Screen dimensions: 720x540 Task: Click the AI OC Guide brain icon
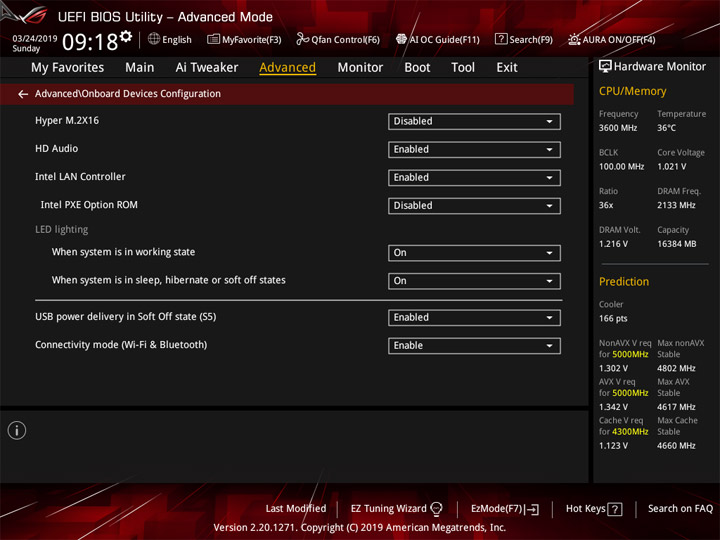click(x=401, y=39)
